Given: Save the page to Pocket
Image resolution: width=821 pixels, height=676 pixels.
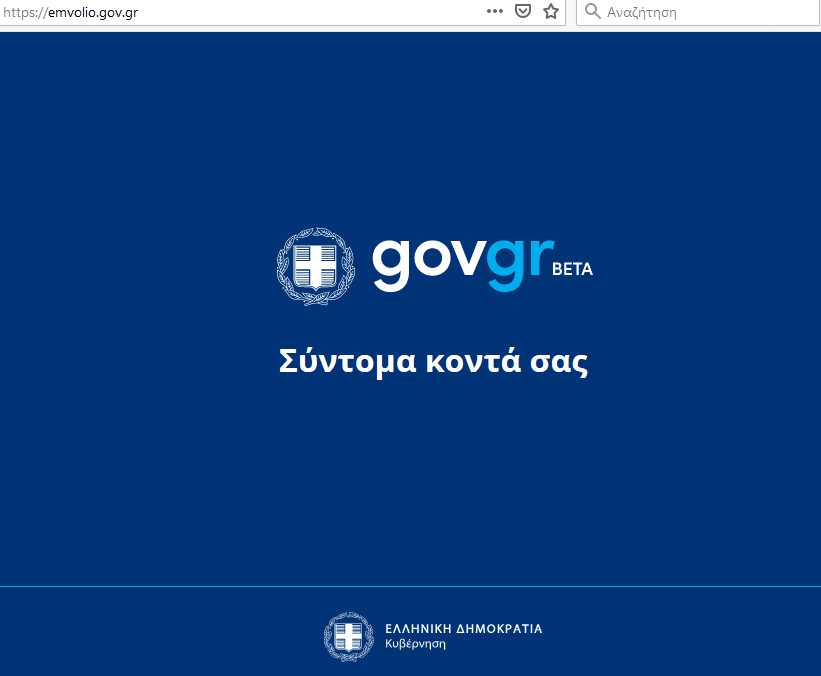Looking at the screenshot, I should tap(522, 11).
